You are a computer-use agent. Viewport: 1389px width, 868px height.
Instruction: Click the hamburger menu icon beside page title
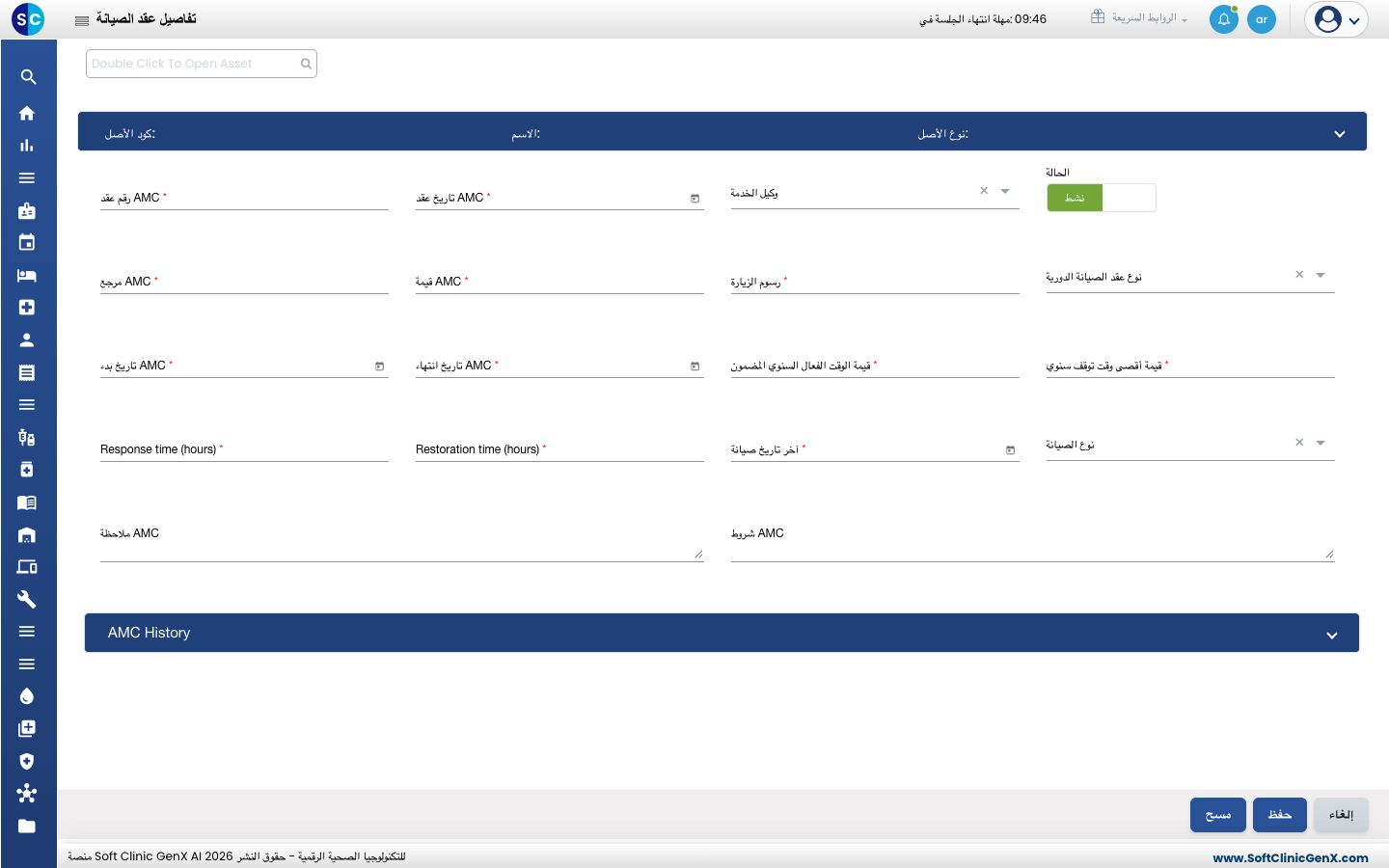click(82, 20)
